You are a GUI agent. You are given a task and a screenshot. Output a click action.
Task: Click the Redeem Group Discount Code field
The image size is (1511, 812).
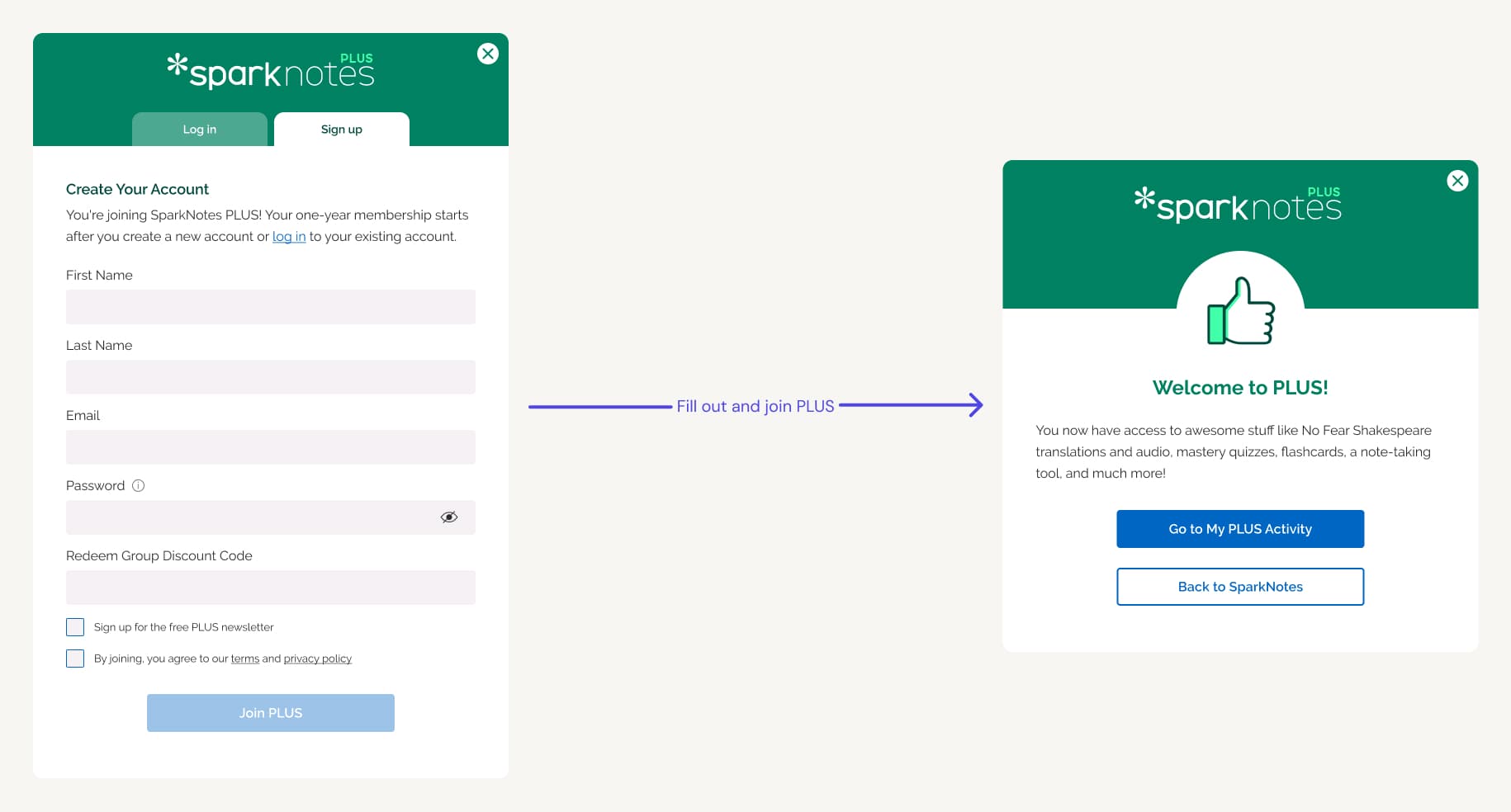click(270, 587)
